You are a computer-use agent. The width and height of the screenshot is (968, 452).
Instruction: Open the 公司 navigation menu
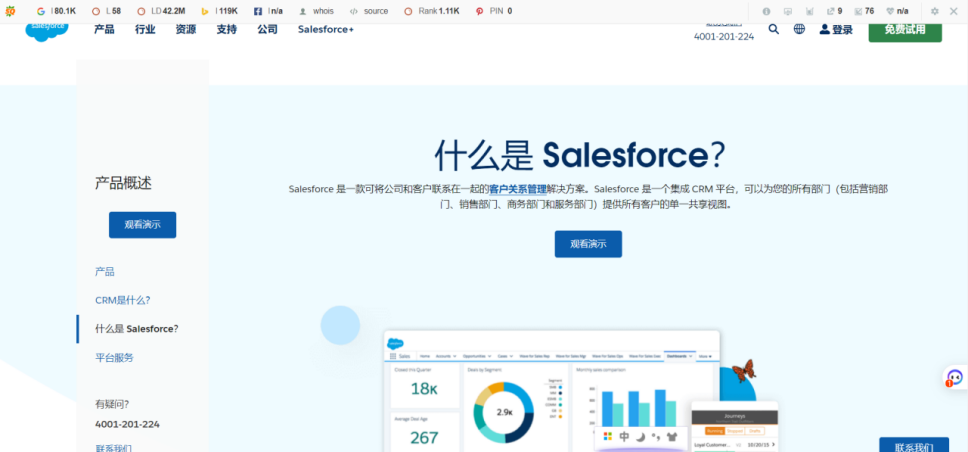267,29
